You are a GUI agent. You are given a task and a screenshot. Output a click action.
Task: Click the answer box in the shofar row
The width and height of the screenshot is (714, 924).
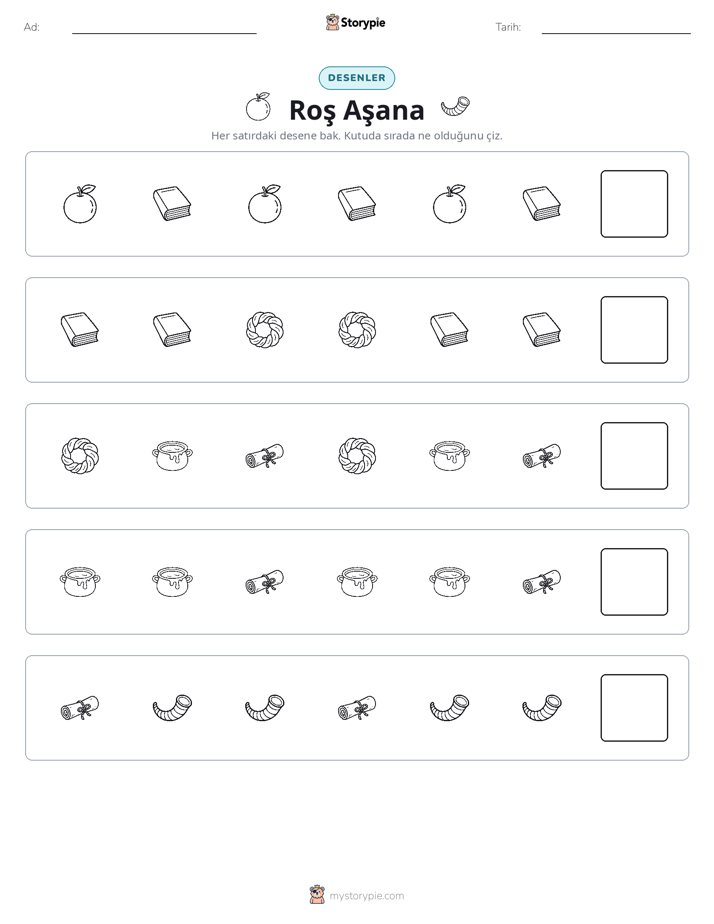[634, 708]
